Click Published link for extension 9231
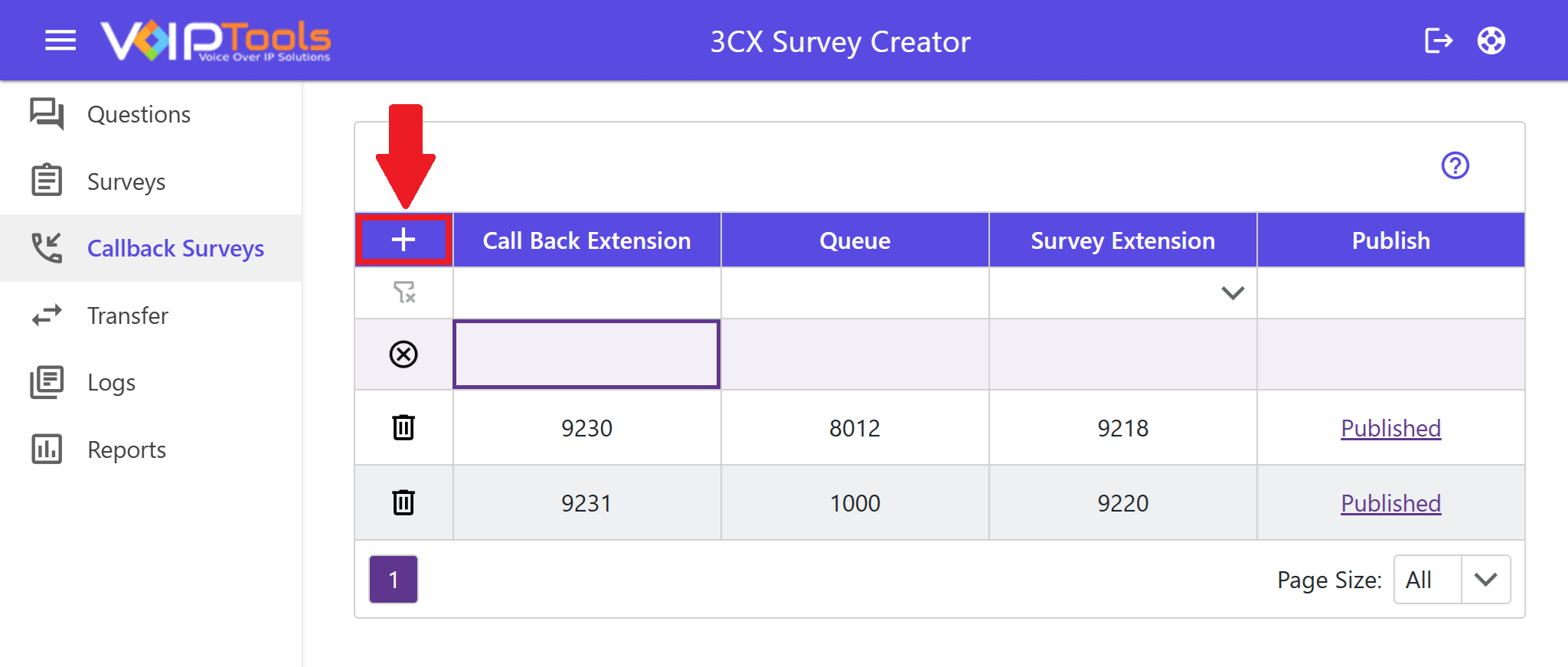The image size is (1568, 667). pyautogui.click(x=1390, y=503)
